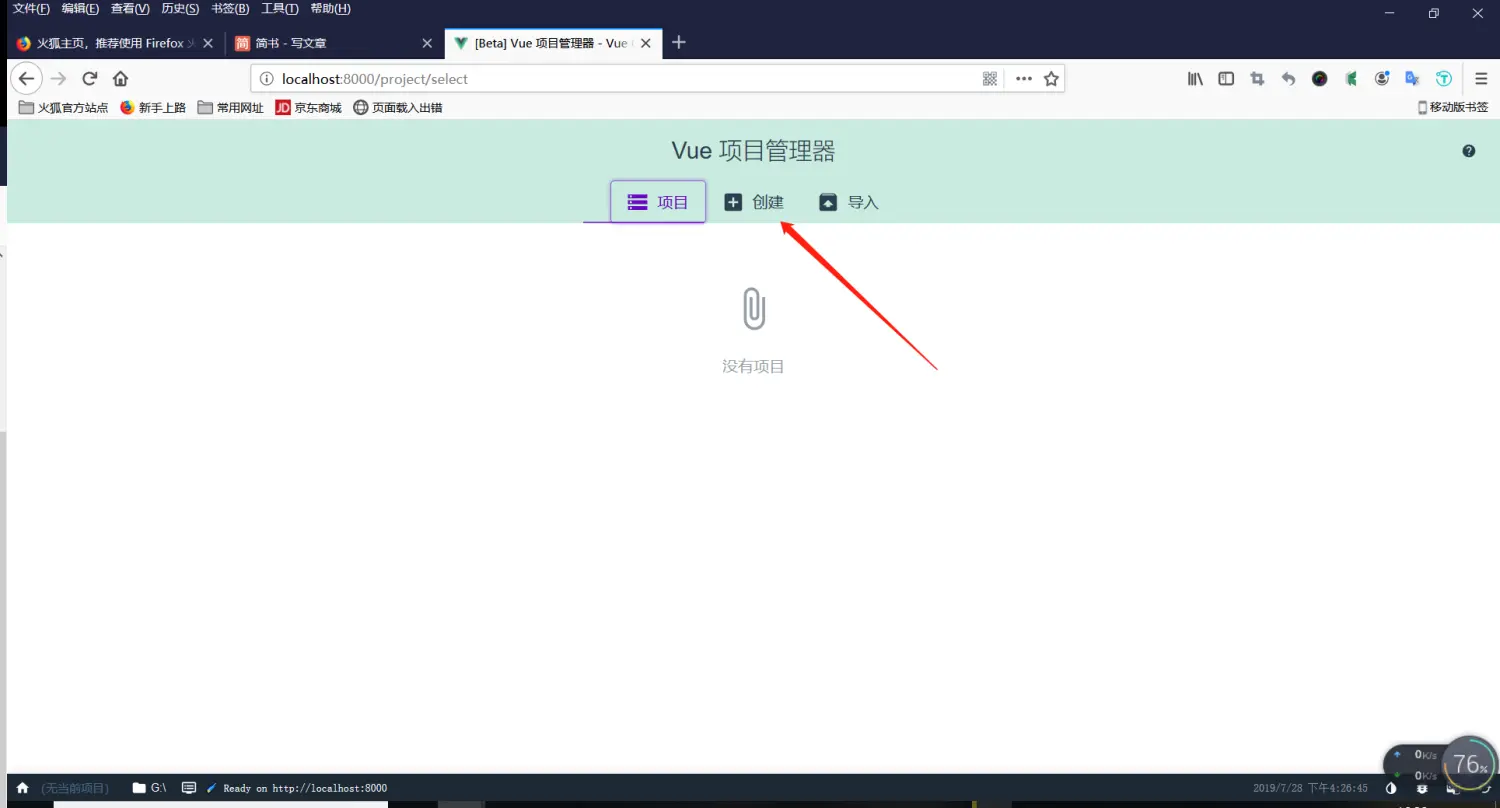Open the 项目 (Projects) tab
This screenshot has height=808, width=1500.
[x=658, y=202]
